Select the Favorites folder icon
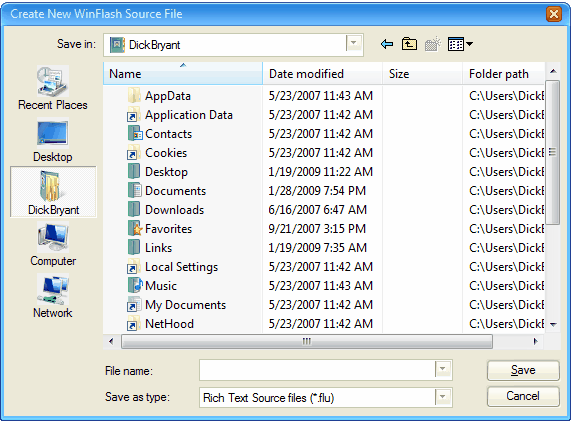Image resolution: width=571 pixels, height=421 pixels. [134, 228]
